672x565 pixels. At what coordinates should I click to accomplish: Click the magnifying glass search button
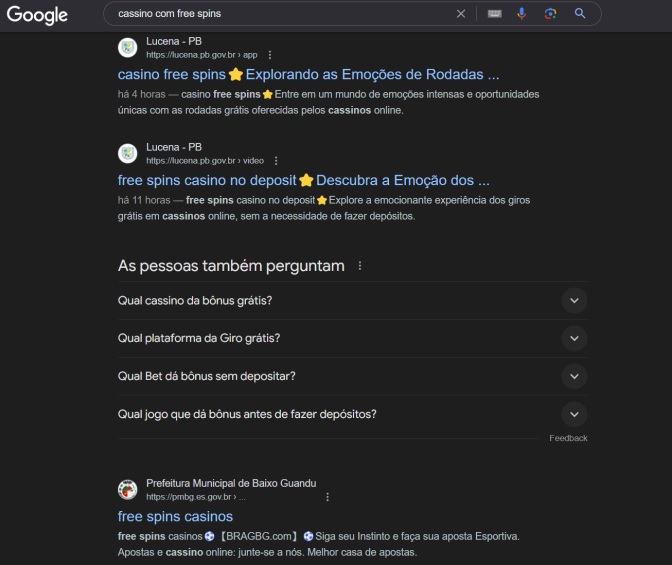point(580,14)
